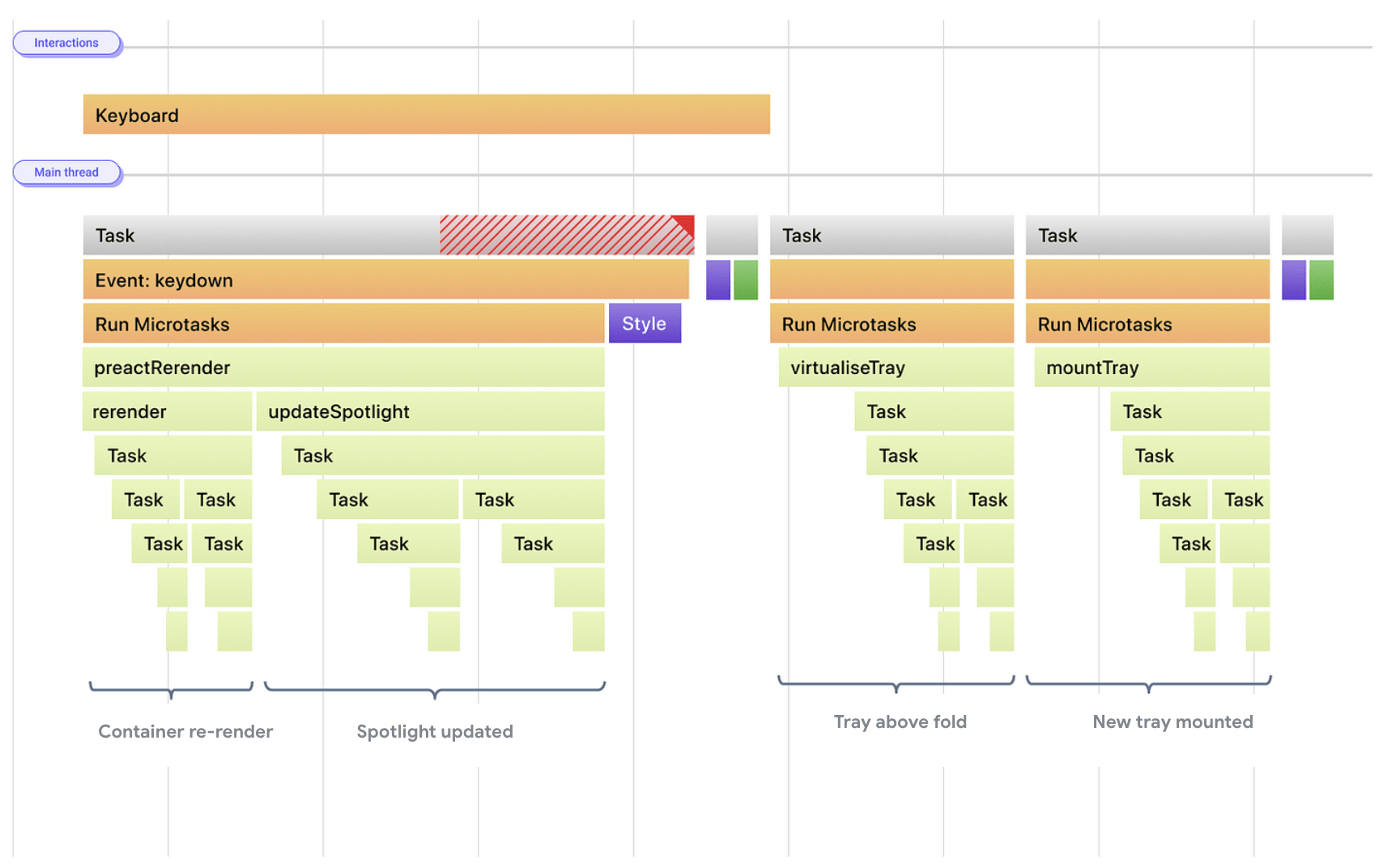Image resolution: width=1383 pixels, height=868 pixels.
Task: Select the preactRerender flame entry
Action: [x=343, y=368]
